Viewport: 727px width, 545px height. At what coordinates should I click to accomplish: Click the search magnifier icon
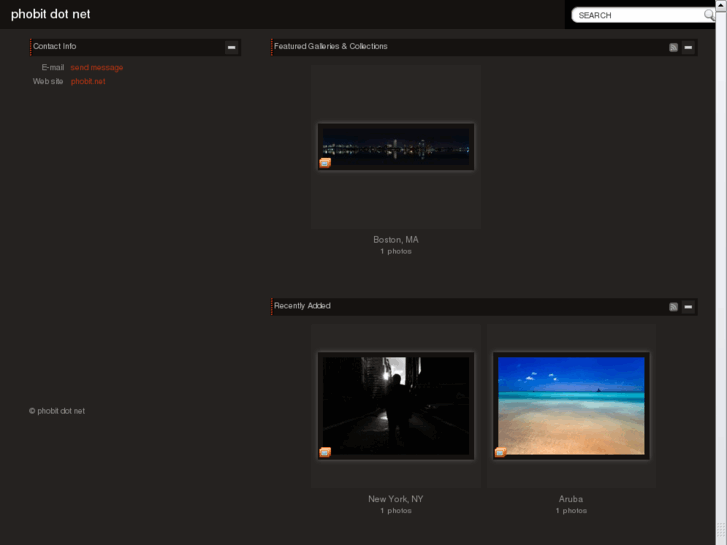(x=708, y=15)
